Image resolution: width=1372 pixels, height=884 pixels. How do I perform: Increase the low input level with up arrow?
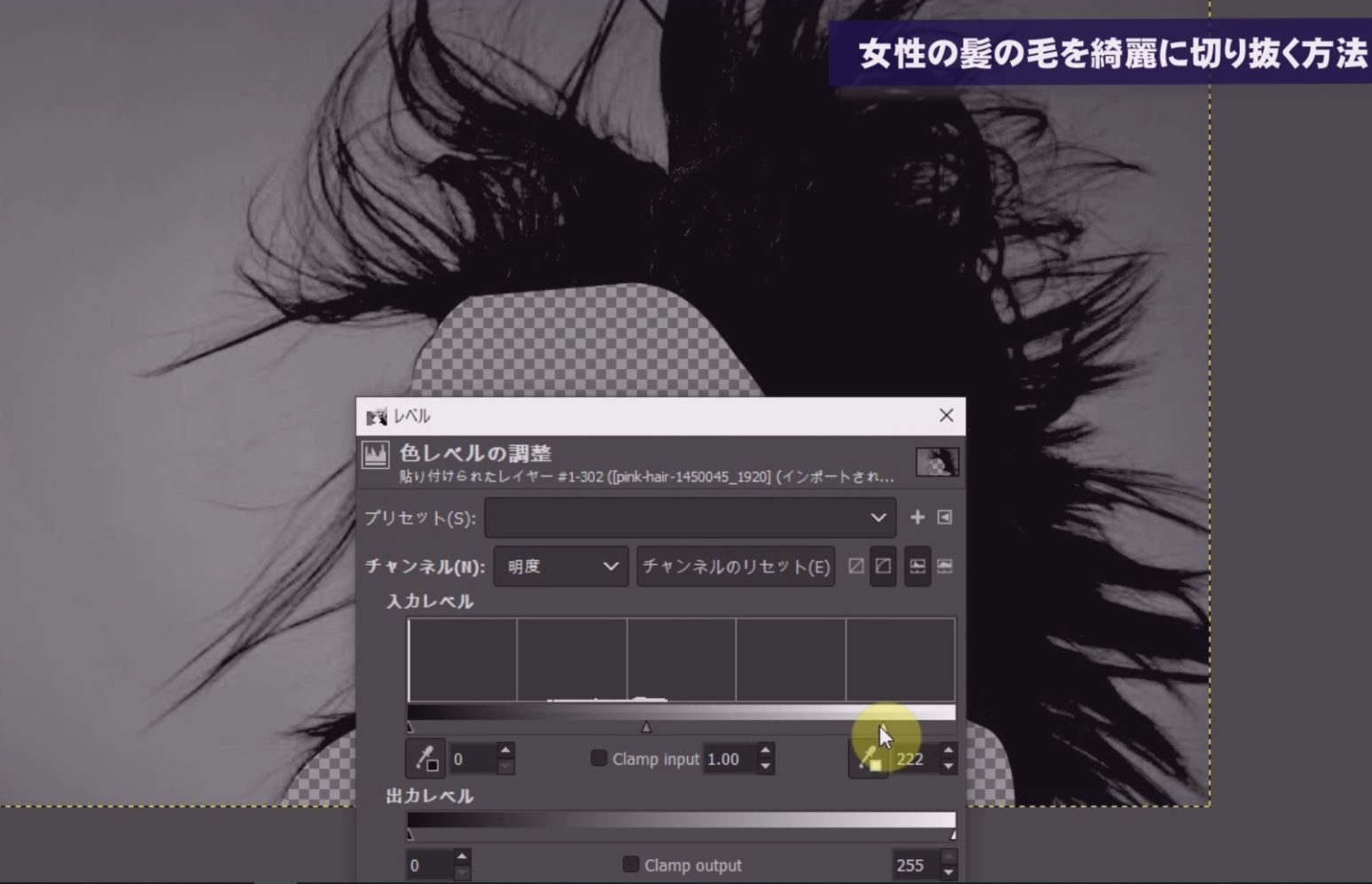click(x=505, y=751)
